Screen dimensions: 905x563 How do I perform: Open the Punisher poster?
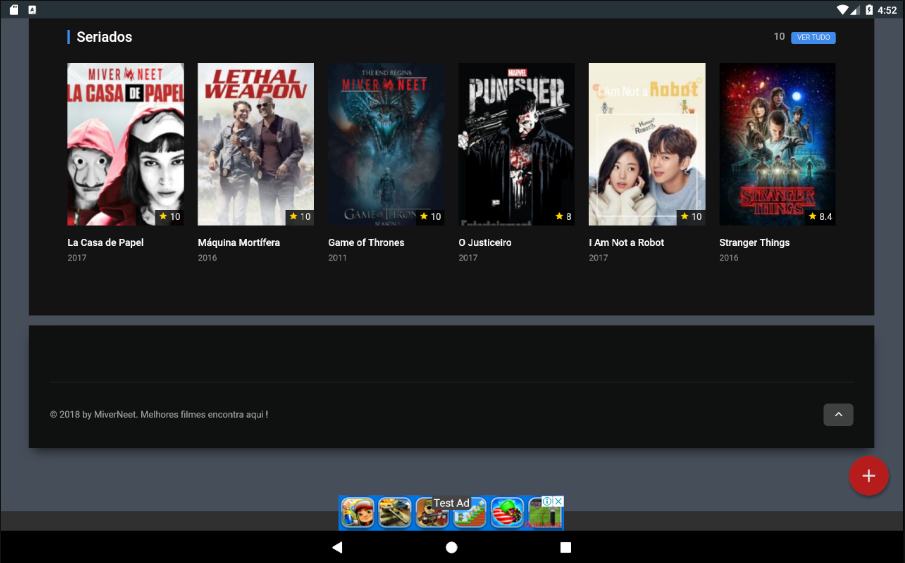517,144
